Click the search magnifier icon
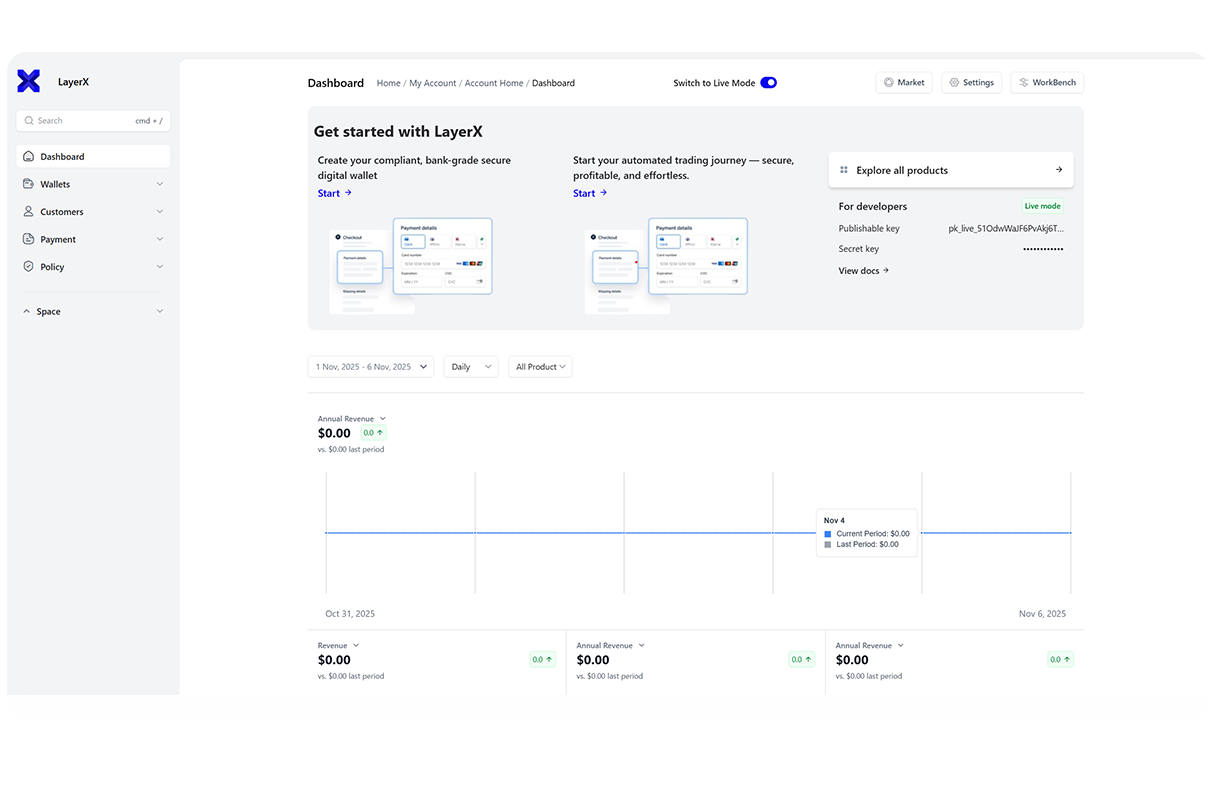 [29, 121]
